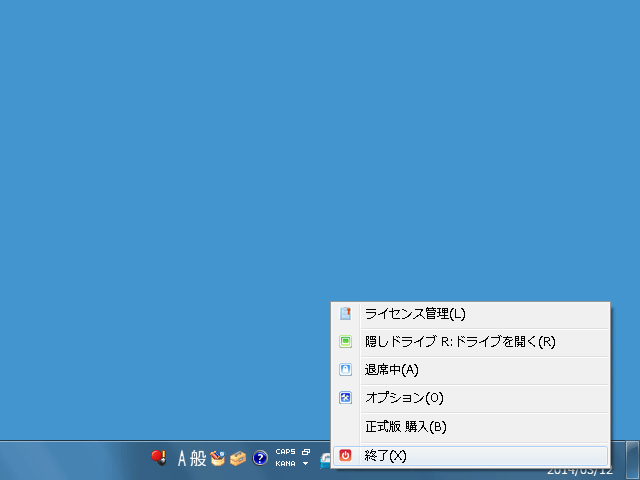
Task: Toggle the CAPS lock indicator
Action: pos(285,452)
